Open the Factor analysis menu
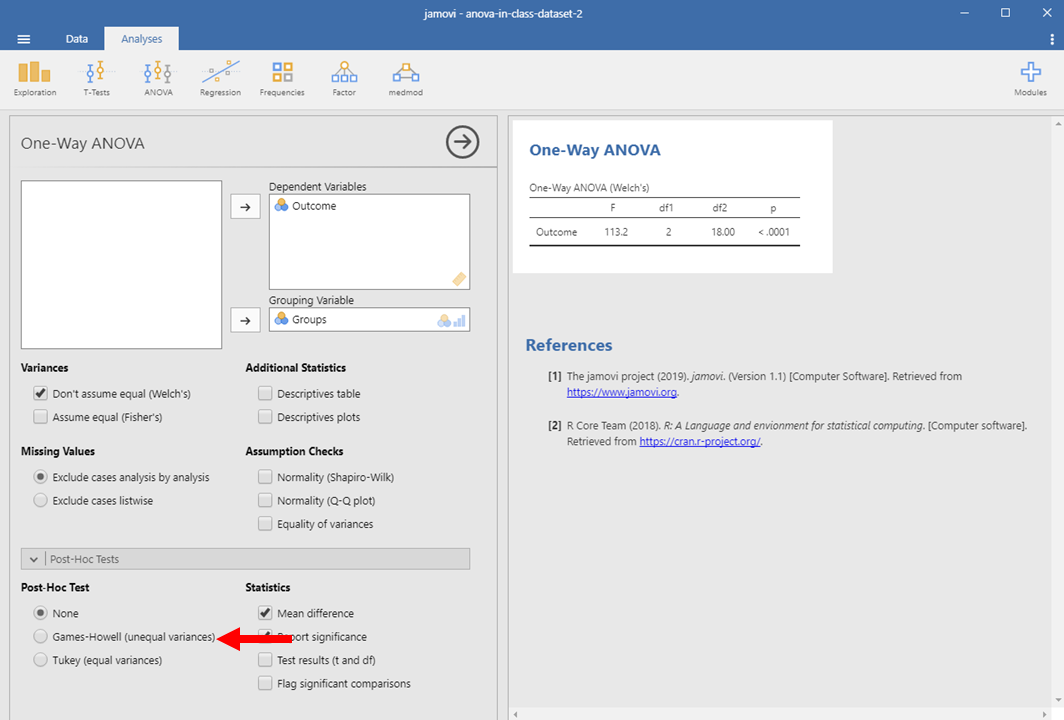 coord(344,78)
